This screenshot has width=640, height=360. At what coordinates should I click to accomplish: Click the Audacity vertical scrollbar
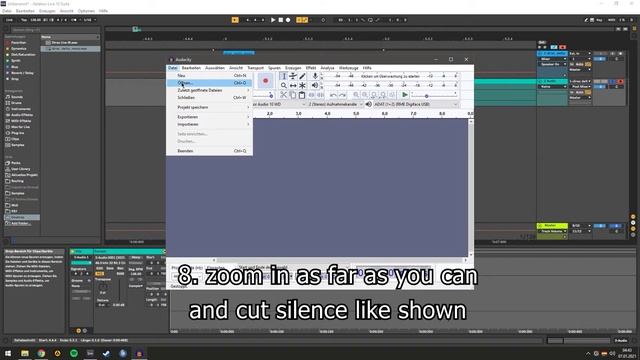[471, 188]
